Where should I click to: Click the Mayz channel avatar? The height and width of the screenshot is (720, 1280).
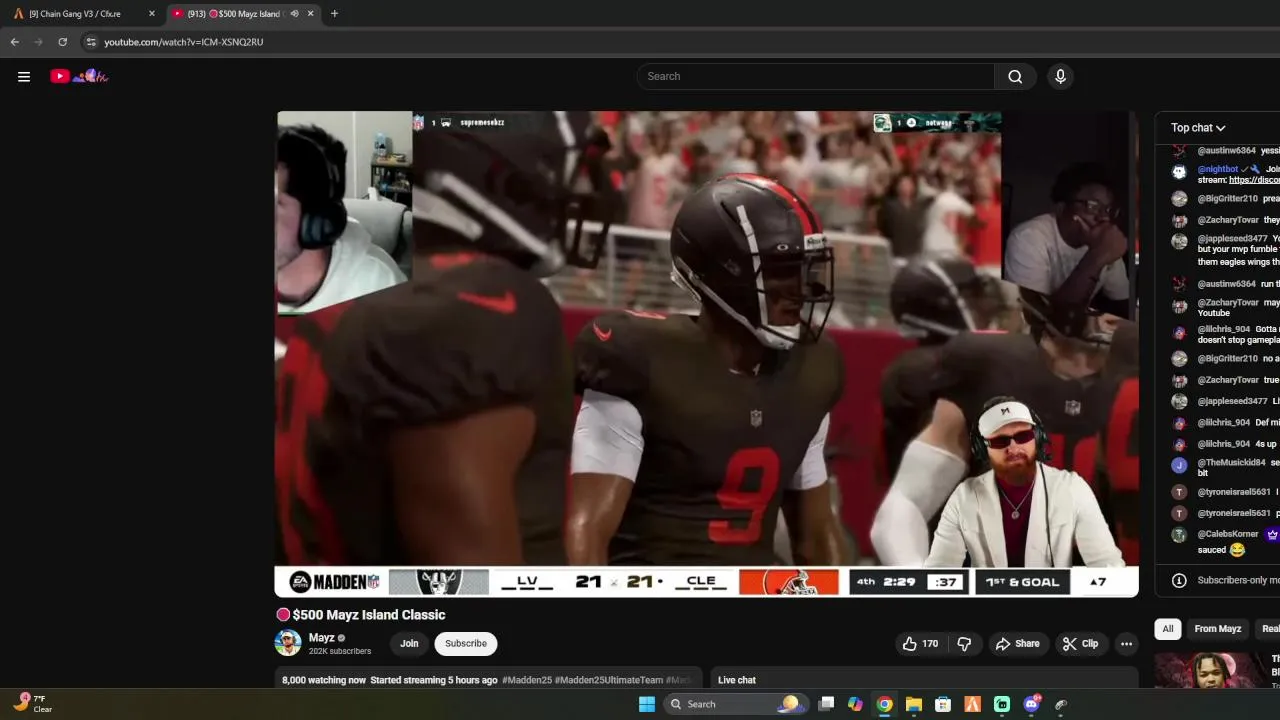[x=288, y=643]
